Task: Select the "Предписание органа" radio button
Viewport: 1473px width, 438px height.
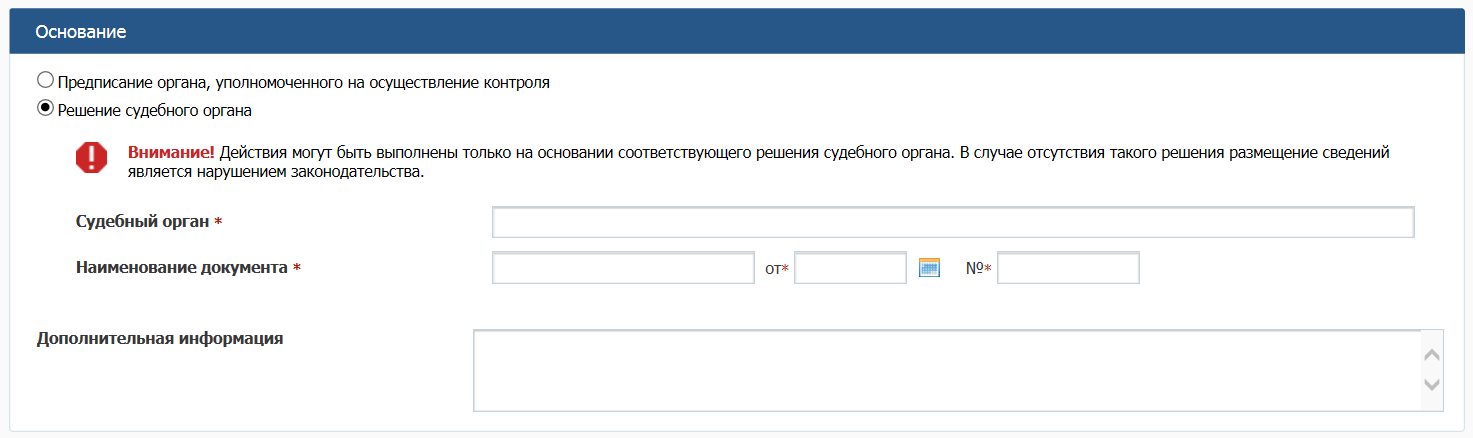Action: [x=45, y=80]
